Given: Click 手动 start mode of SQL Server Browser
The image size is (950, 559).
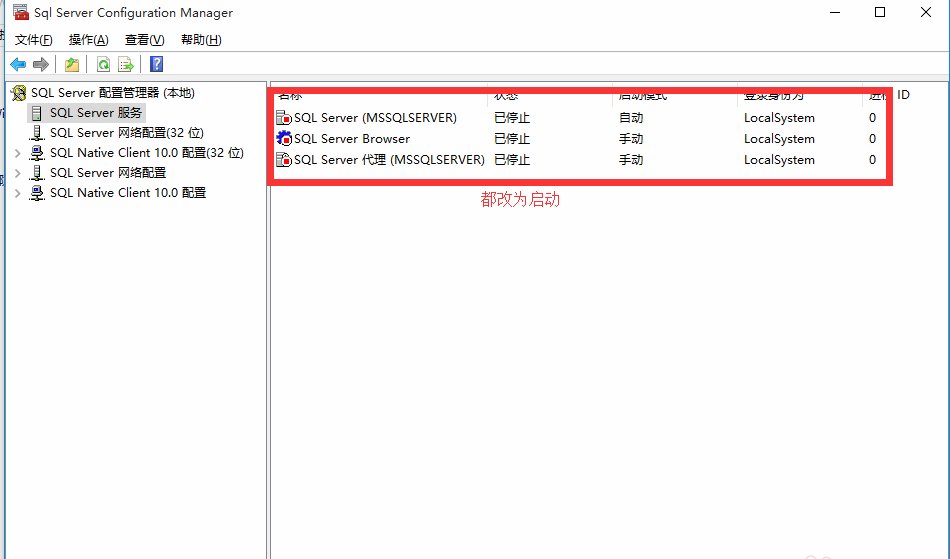Looking at the screenshot, I should [x=631, y=139].
